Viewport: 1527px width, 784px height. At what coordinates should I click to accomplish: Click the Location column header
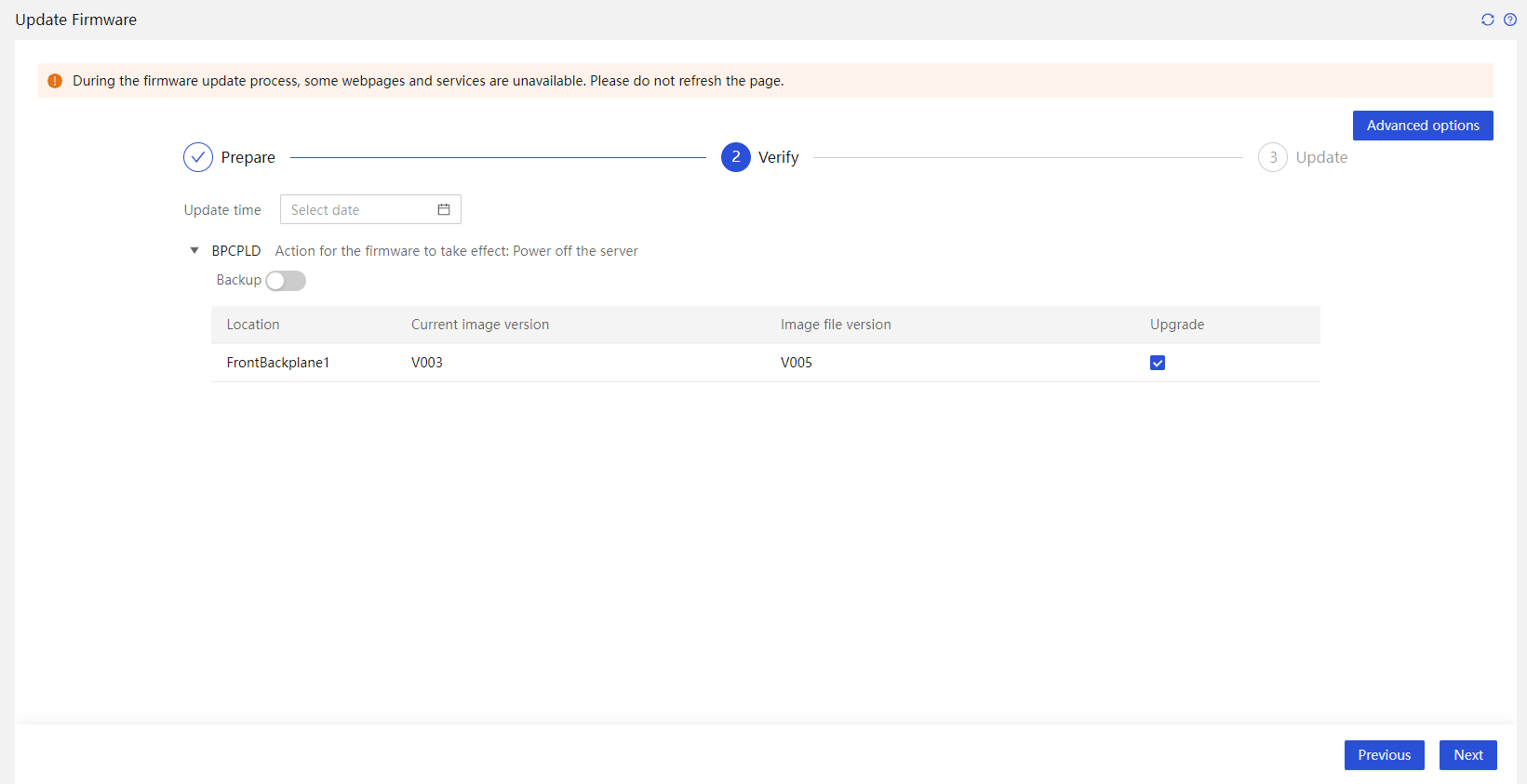coord(253,325)
